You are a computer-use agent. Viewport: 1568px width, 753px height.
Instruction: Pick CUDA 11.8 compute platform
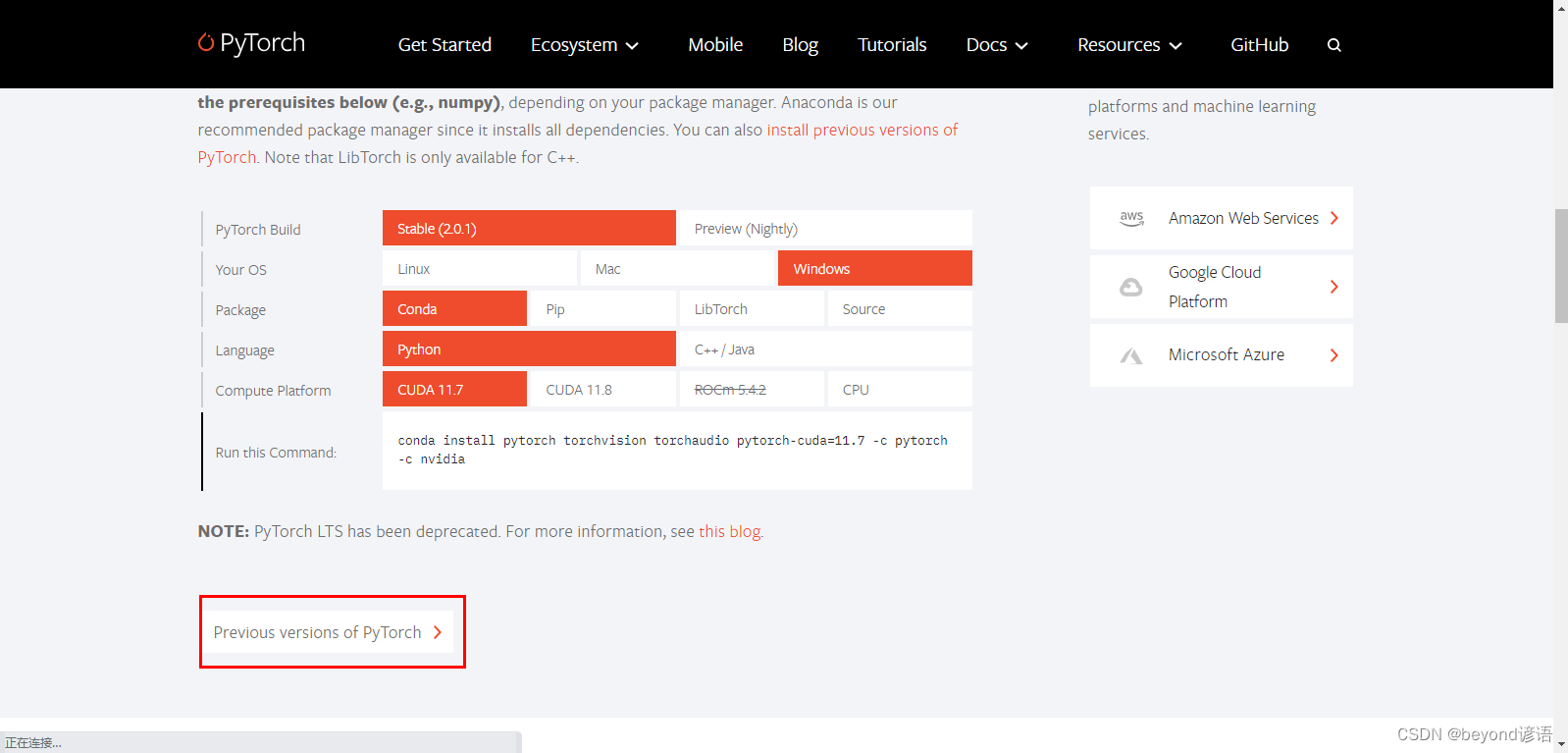[x=603, y=389]
